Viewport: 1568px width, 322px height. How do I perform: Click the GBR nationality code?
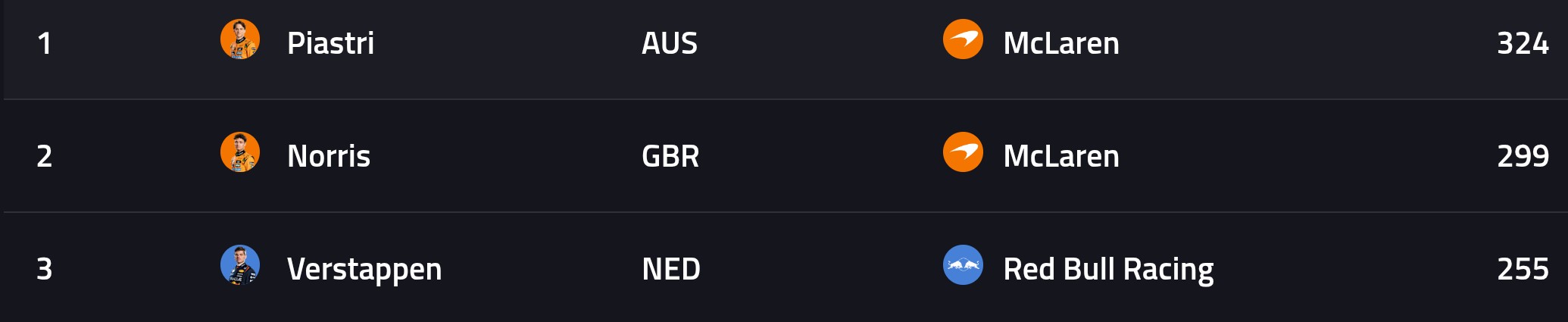(x=670, y=156)
